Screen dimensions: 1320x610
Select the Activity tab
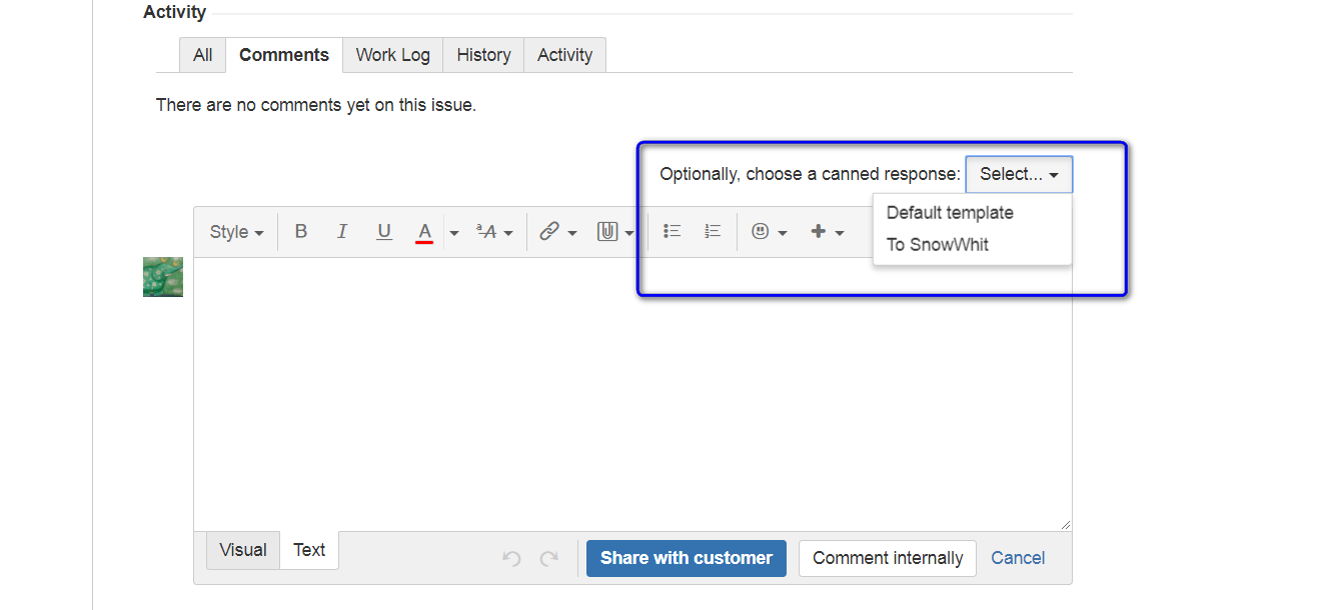coord(565,55)
